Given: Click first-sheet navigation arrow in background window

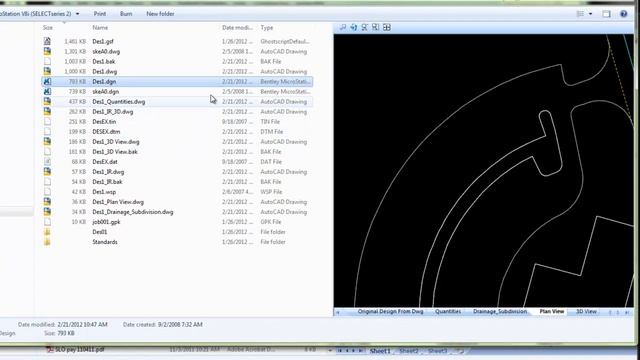Looking at the screenshot, I should click(x=339, y=351).
